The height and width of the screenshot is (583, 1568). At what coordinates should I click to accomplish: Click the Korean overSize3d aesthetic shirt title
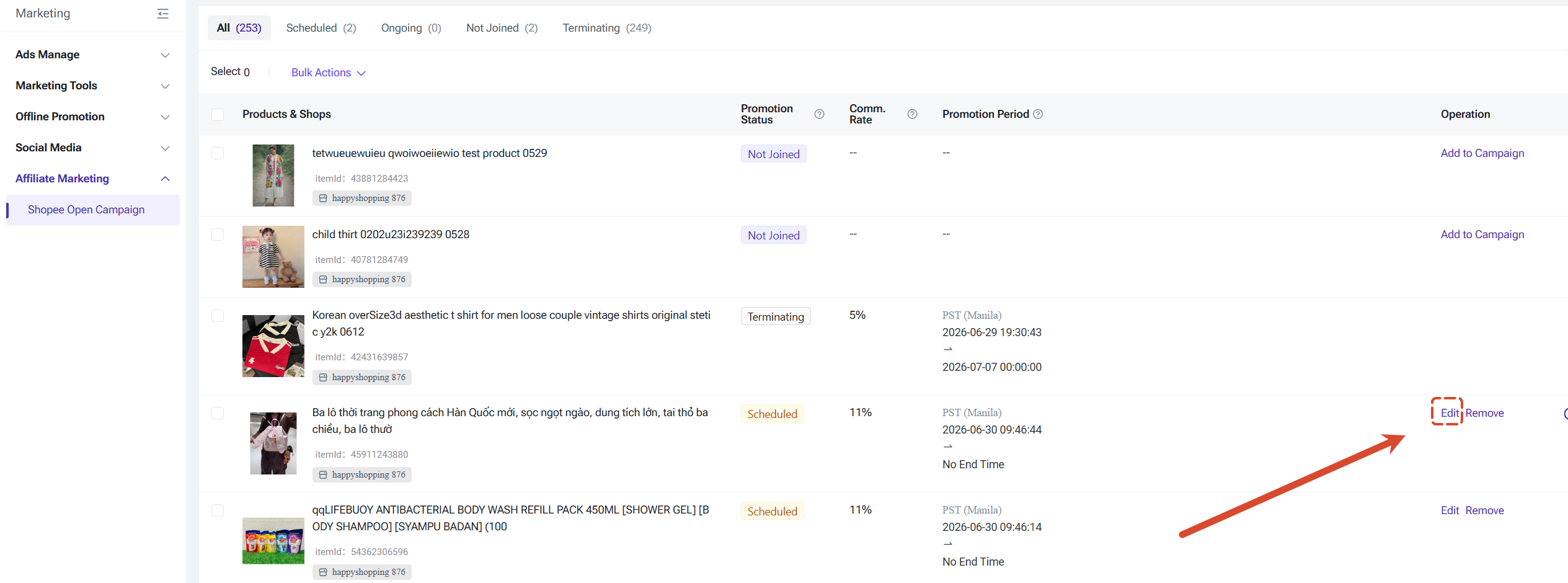(512, 324)
